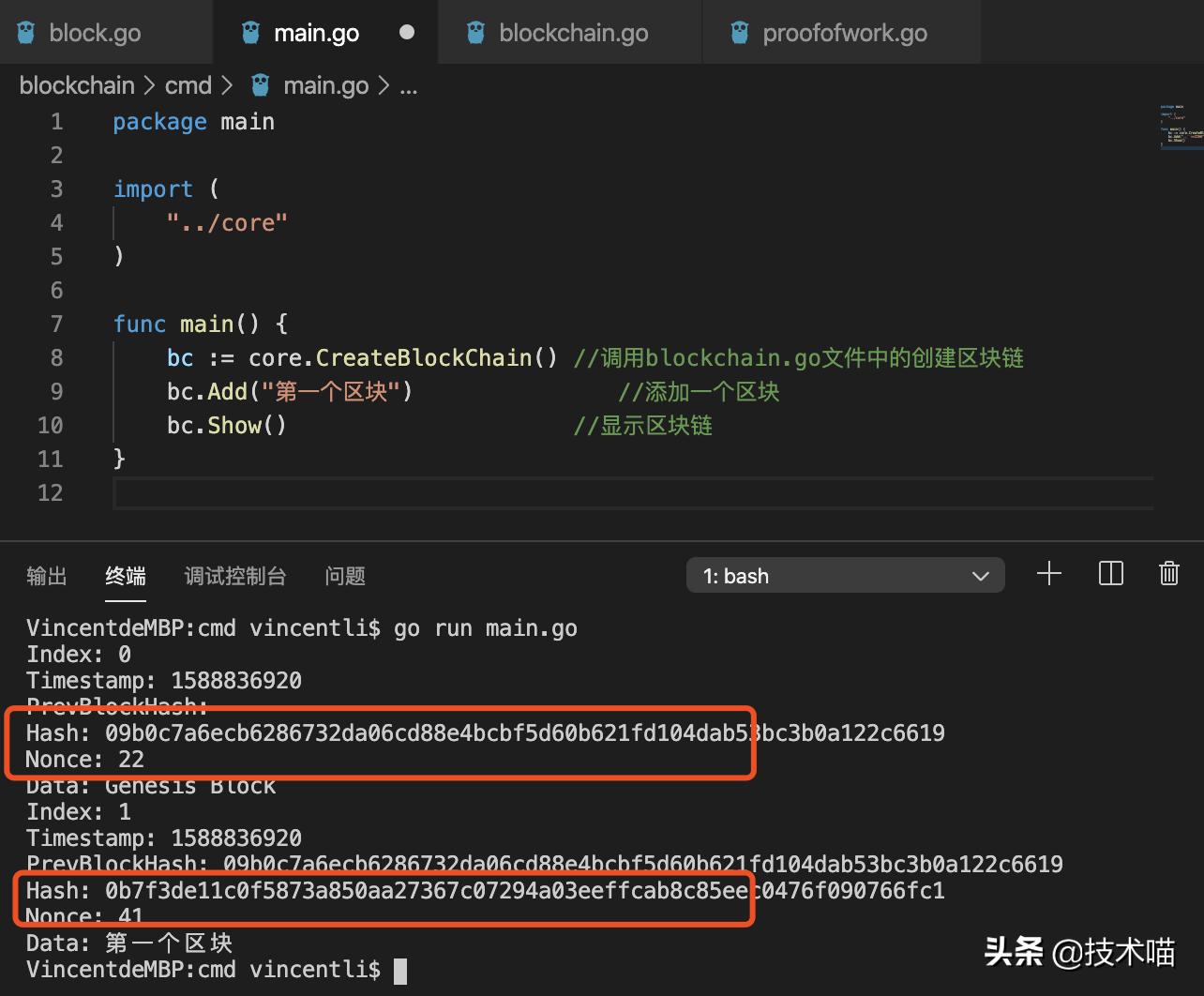
Task: Click unsaved dot on main.go tab
Action: 407,32
